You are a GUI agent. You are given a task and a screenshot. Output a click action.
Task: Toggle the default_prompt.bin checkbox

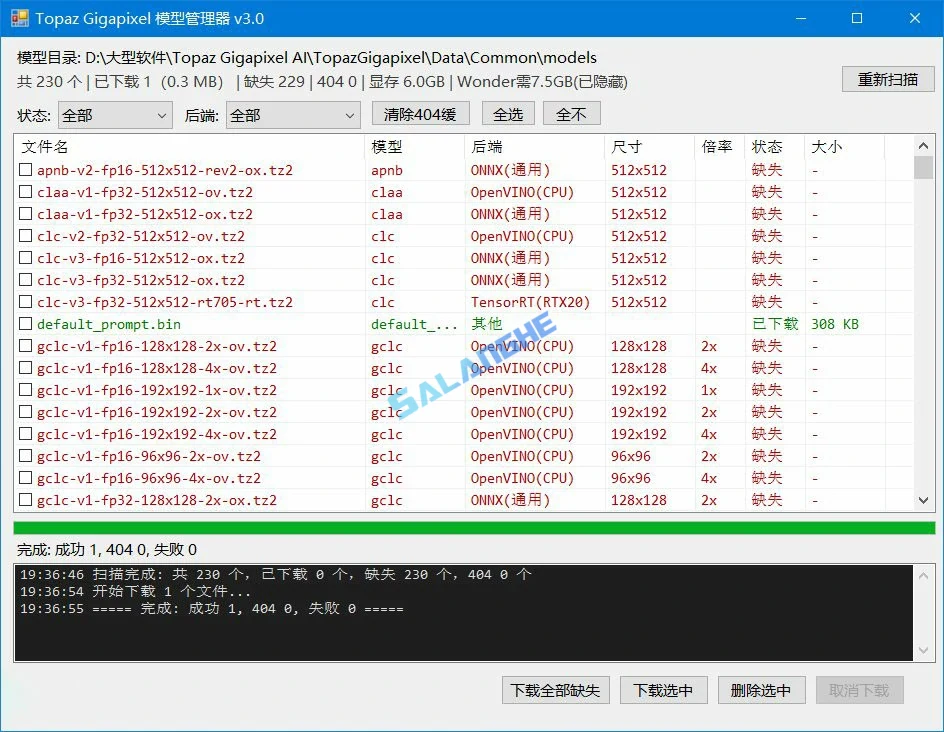tap(25, 324)
